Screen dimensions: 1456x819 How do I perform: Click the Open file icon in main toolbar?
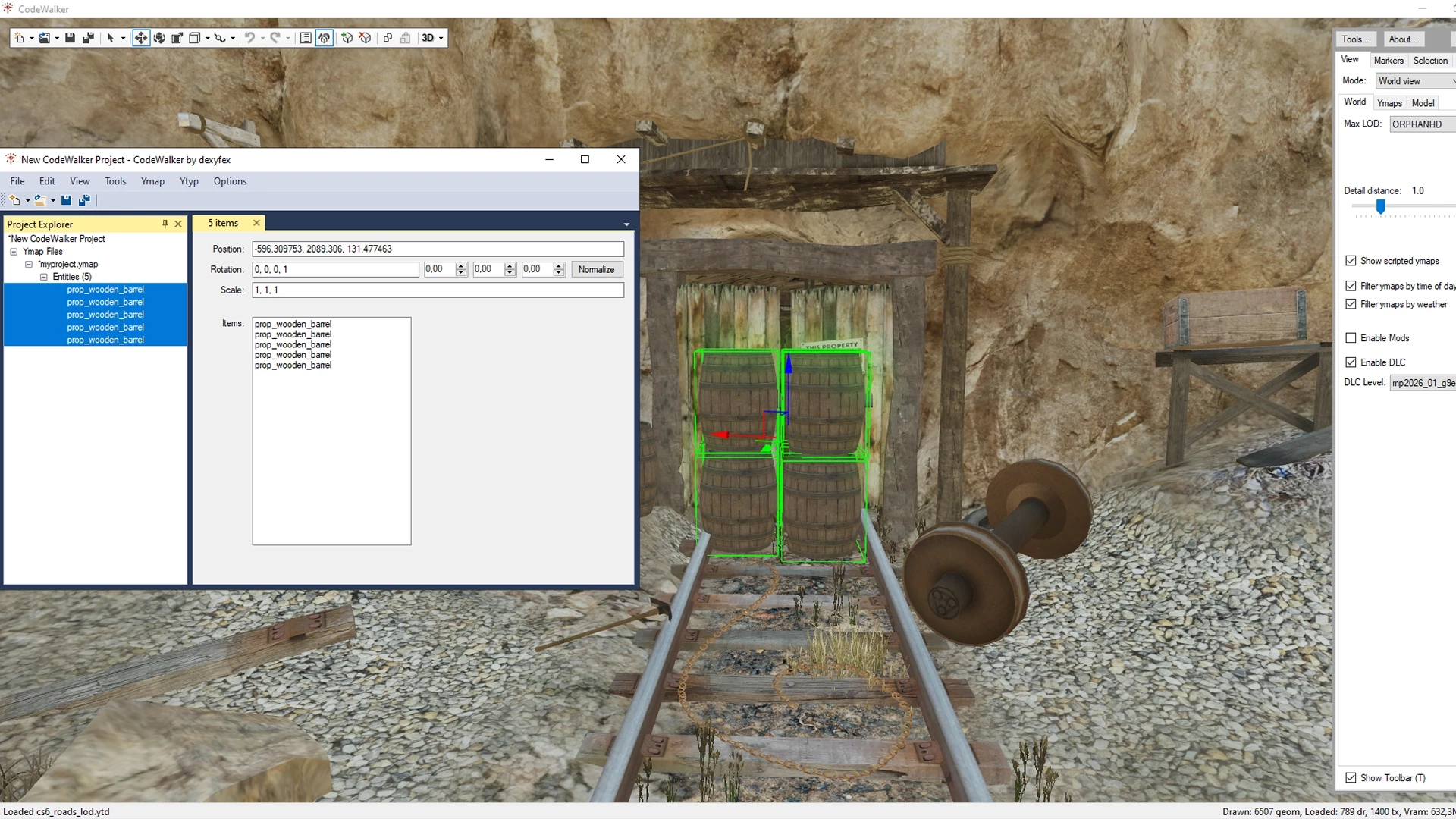tap(44, 38)
